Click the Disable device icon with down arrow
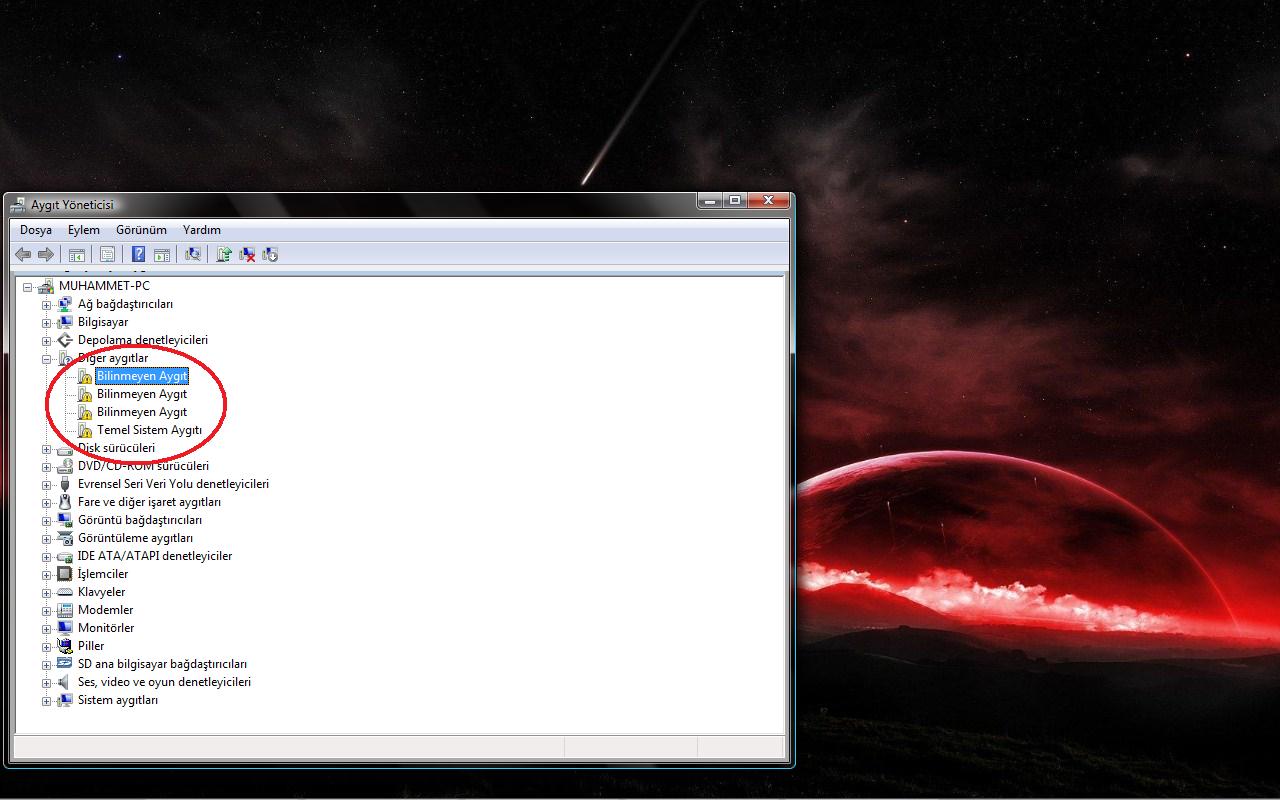The width and height of the screenshot is (1280, 800). [x=270, y=255]
